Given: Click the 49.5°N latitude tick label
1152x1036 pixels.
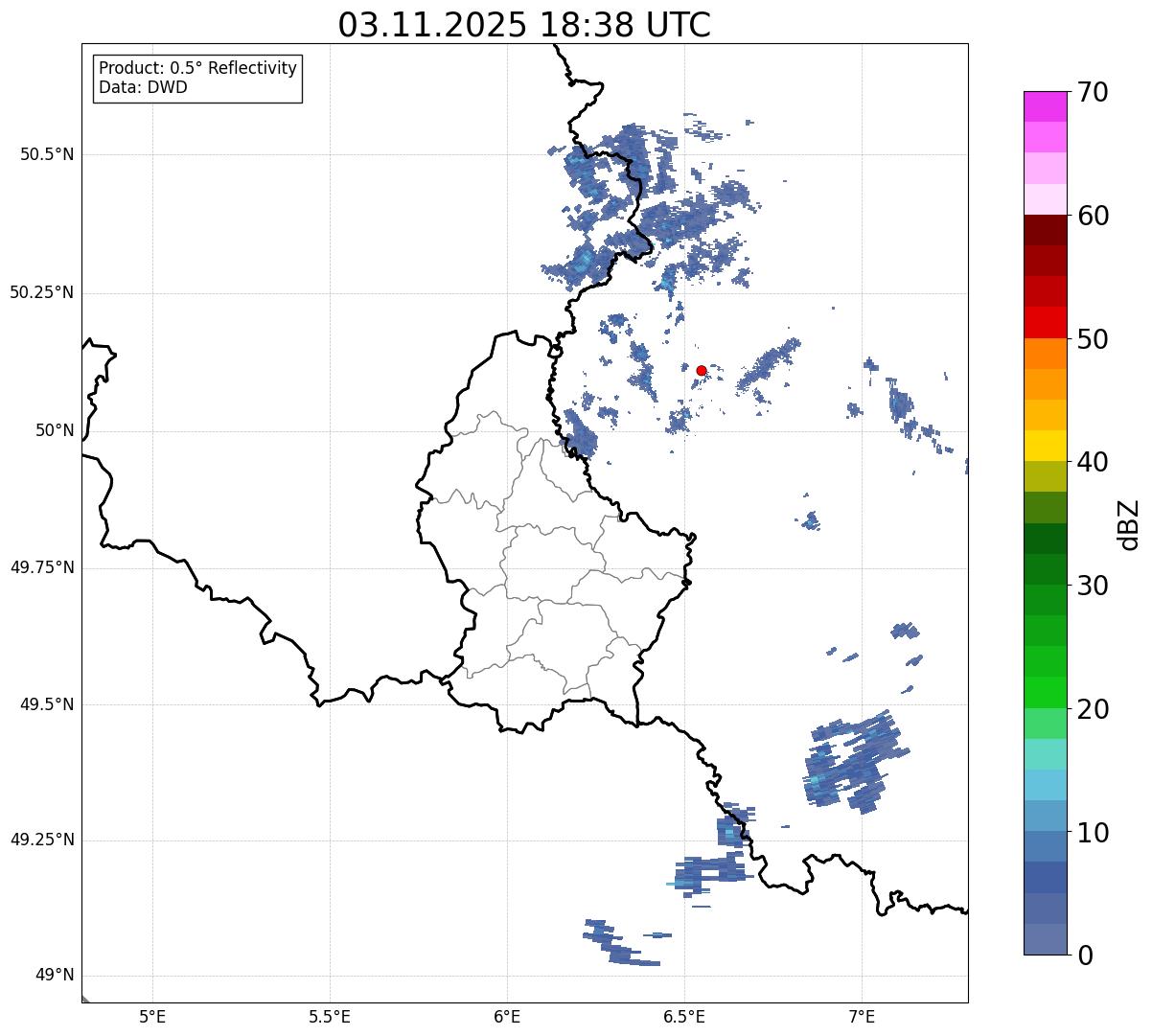Looking at the screenshot, I should [47, 704].
